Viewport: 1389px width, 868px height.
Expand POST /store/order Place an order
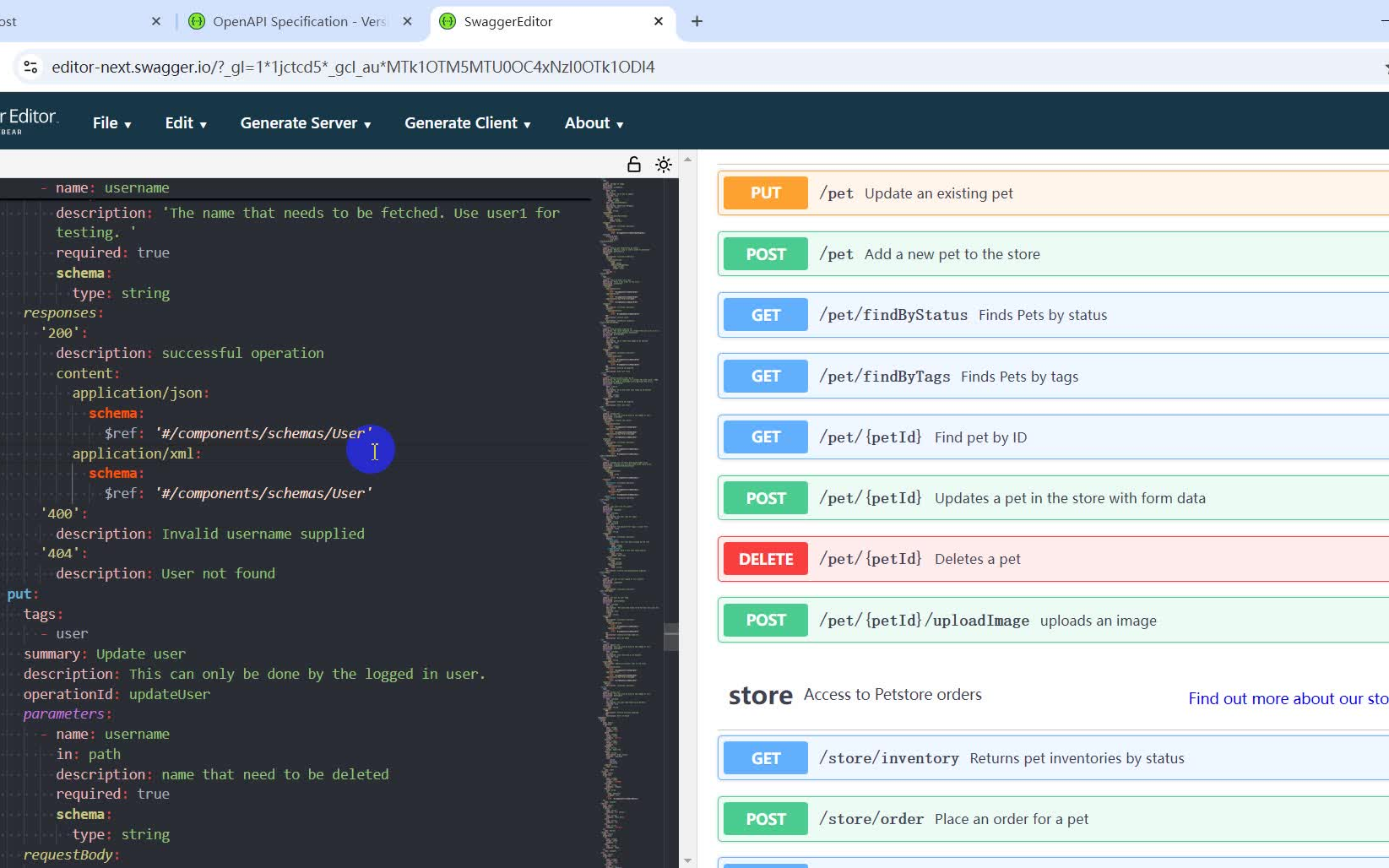[x=1053, y=819]
